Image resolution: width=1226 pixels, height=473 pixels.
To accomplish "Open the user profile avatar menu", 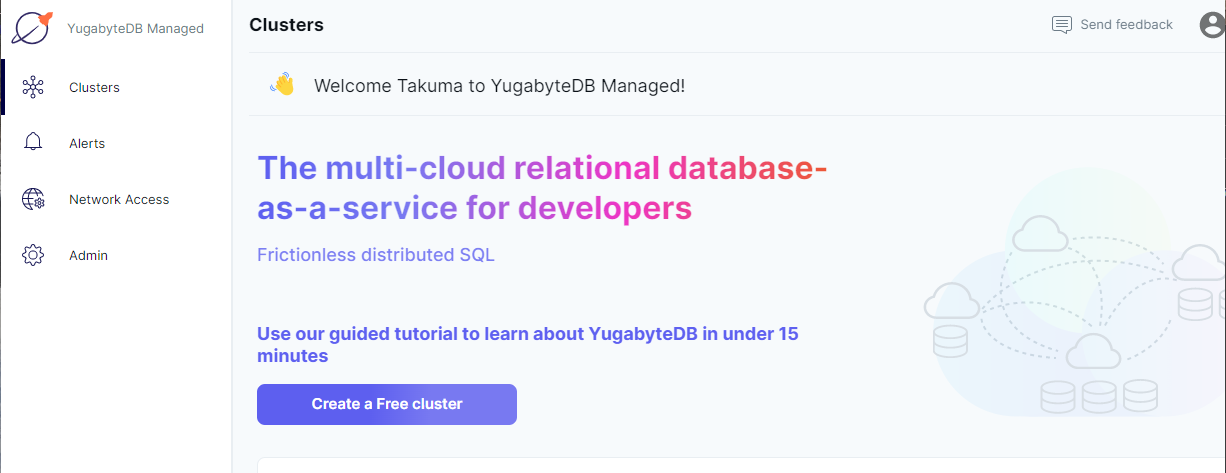I will coord(1212,25).
